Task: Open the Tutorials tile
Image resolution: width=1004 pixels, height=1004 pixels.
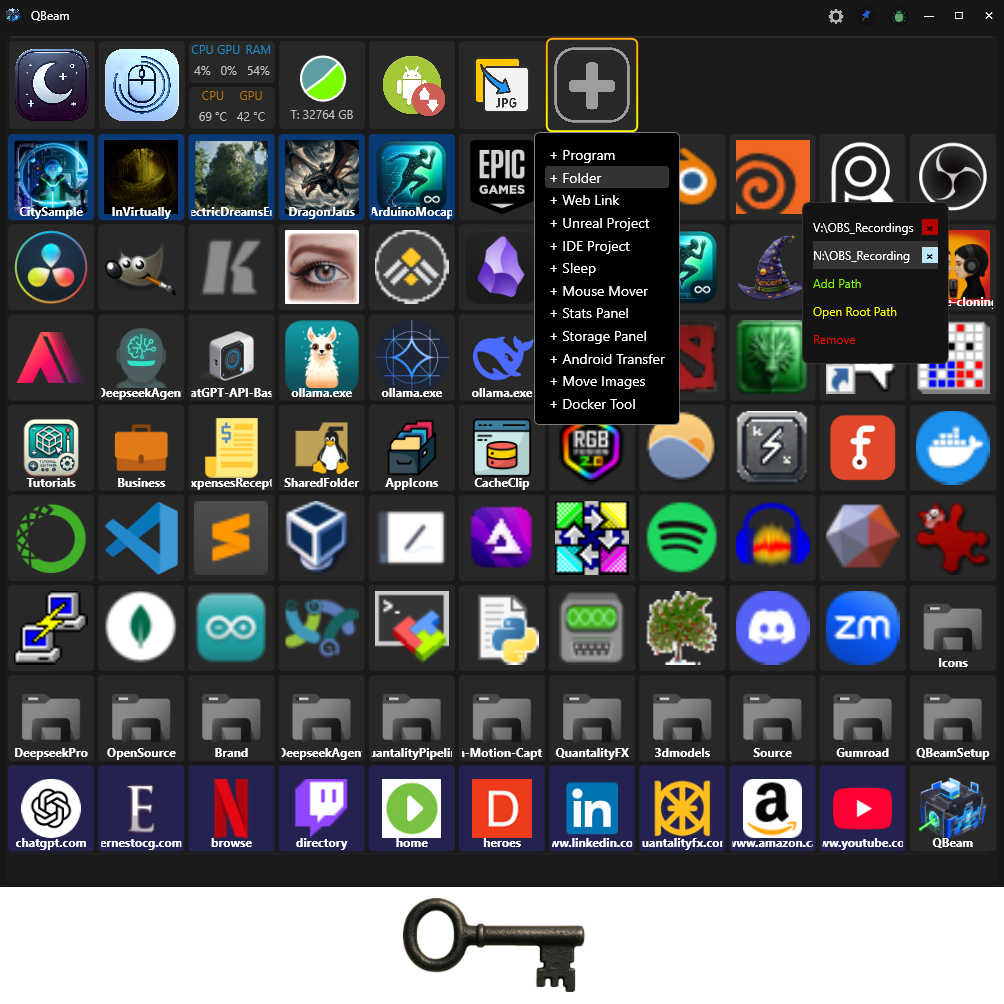Action: 52,448
